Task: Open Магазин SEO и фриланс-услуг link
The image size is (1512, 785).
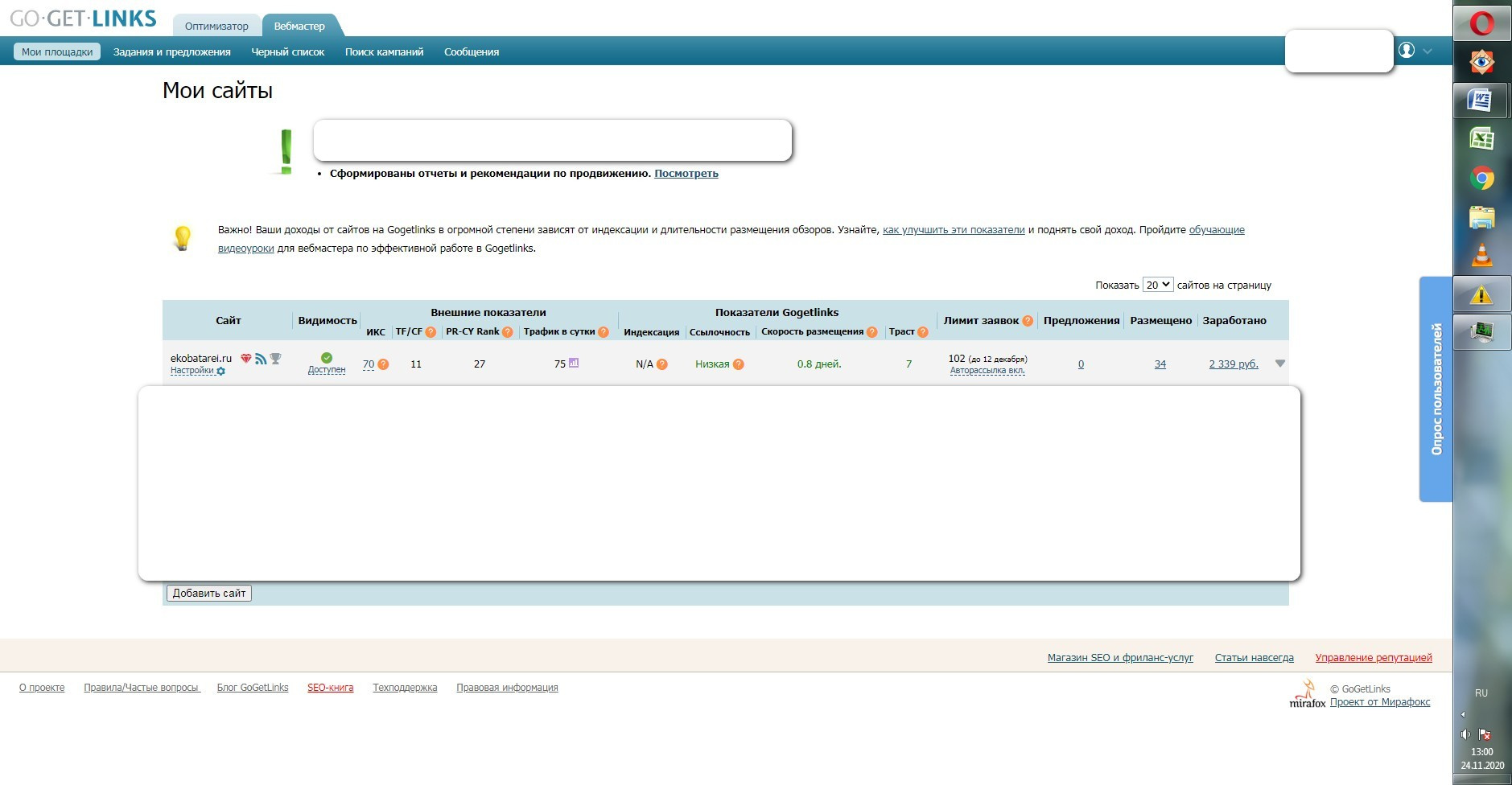Action: tap(1120, 658)
